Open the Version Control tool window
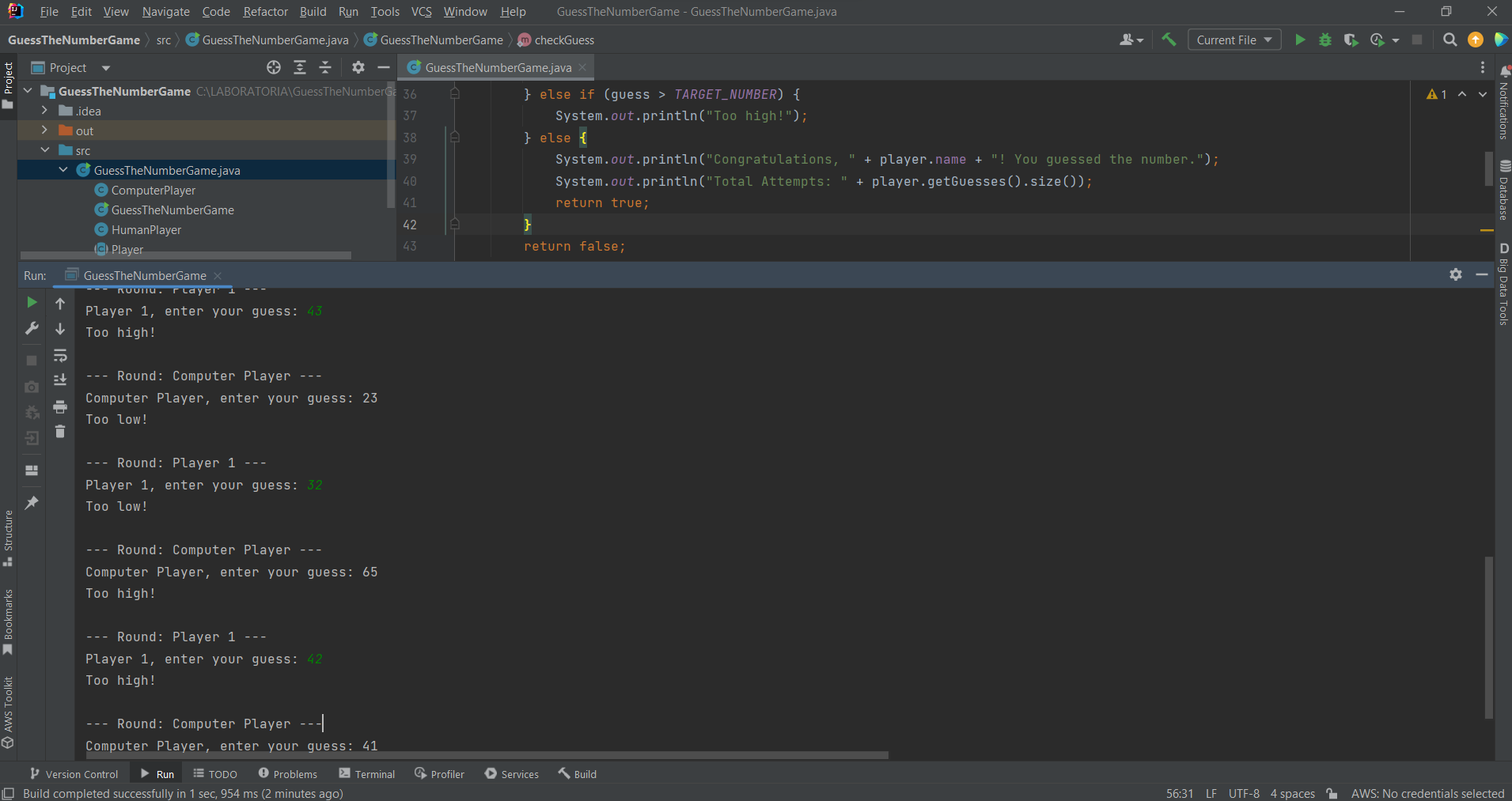Image resolution: width=1512 pixels, height=801 pixels. [74, 774]
